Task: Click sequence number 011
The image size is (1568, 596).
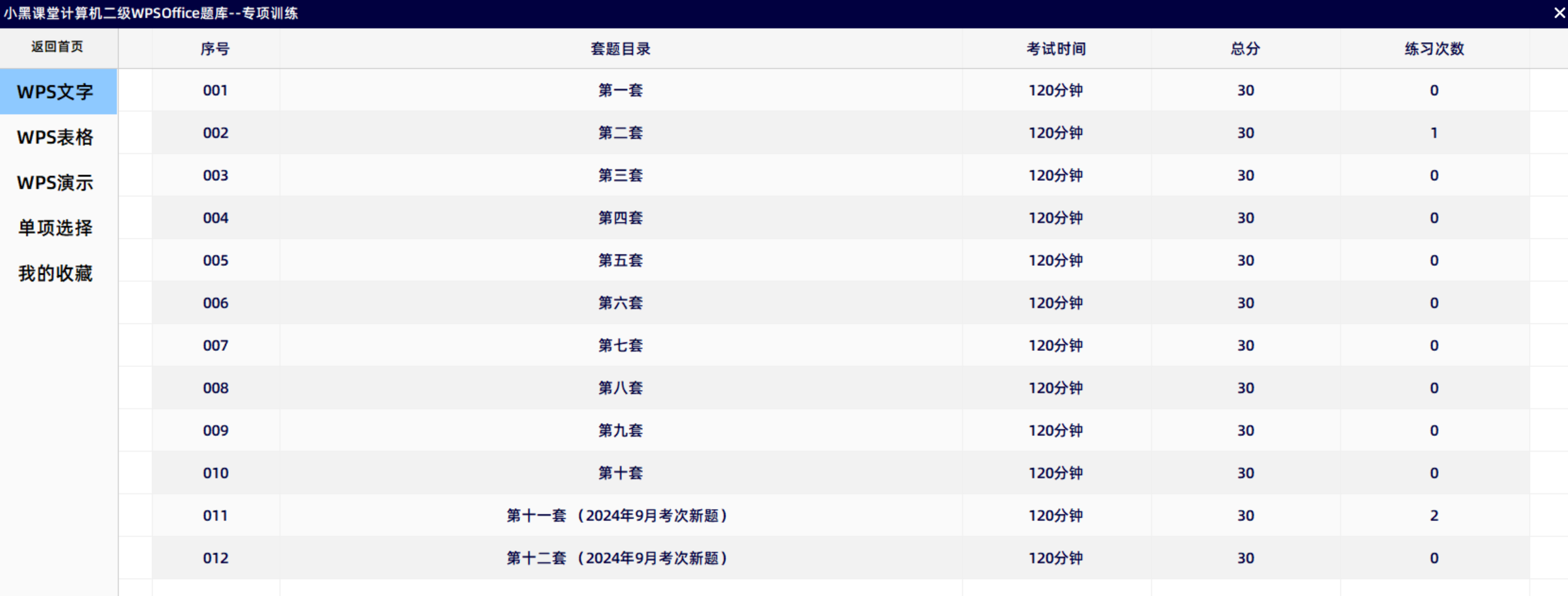Action: coord(215,515)
